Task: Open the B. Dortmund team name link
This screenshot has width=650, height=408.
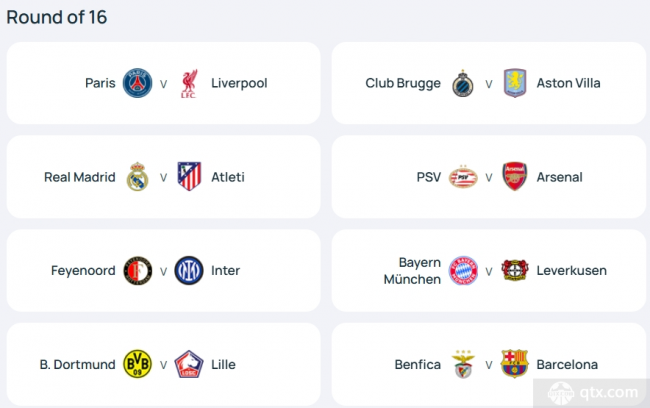Action: point(78,364)
